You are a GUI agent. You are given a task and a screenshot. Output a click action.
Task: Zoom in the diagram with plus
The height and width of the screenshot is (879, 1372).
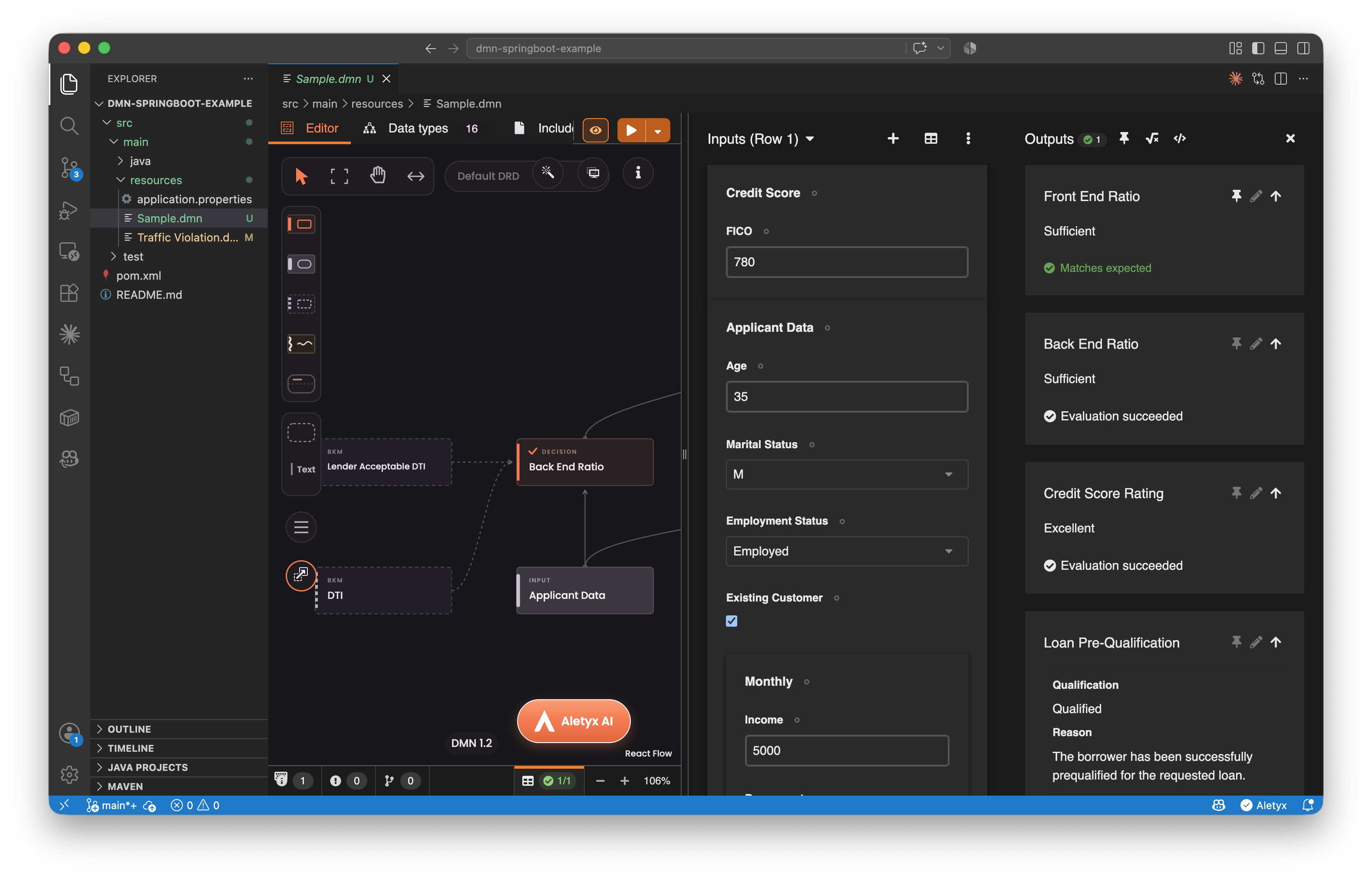(625, 780)
